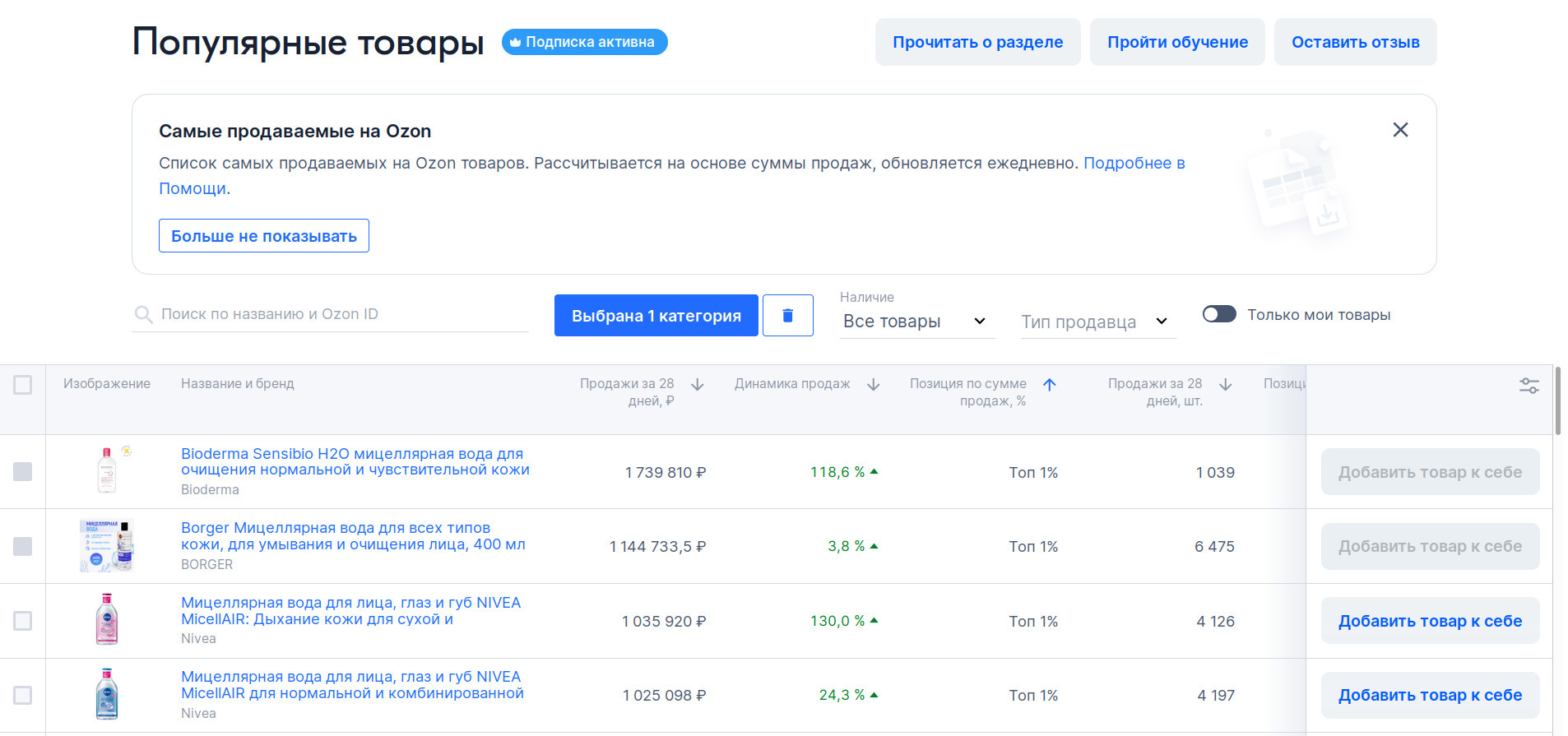Click 'Изображение' column header
Viewport: 1568px width, 736px height.
point(107,383)
